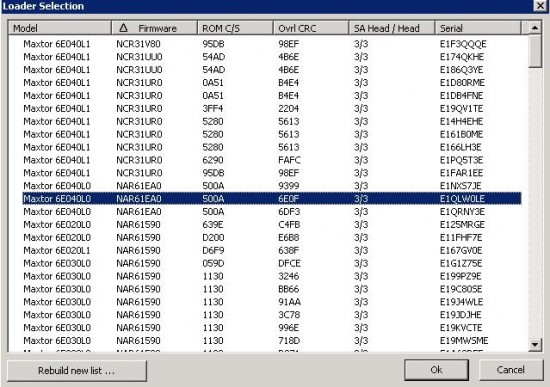Click the Rebuild new list button

coord(76,371)
